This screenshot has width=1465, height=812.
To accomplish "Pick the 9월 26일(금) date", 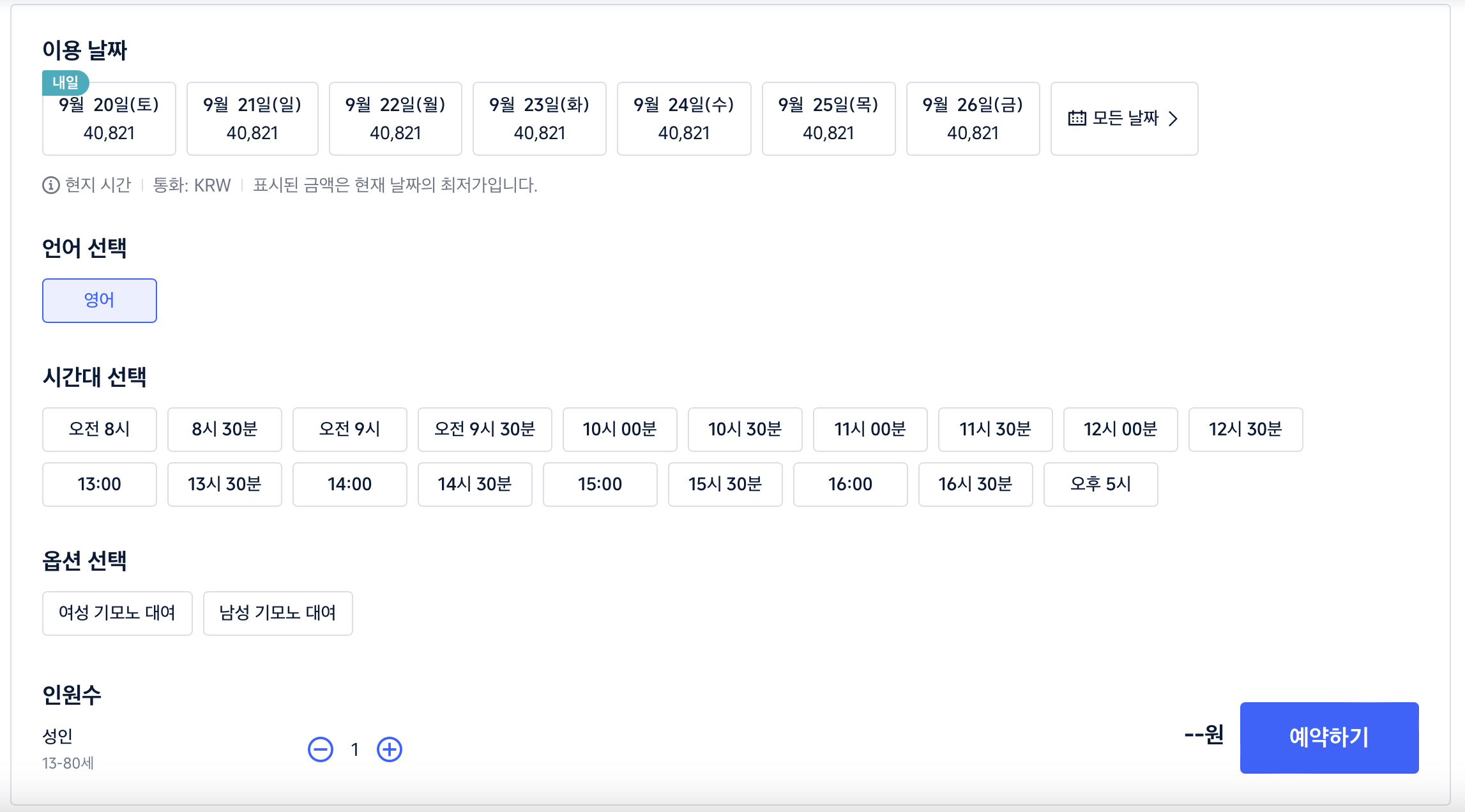I will [x=972, y=119].
